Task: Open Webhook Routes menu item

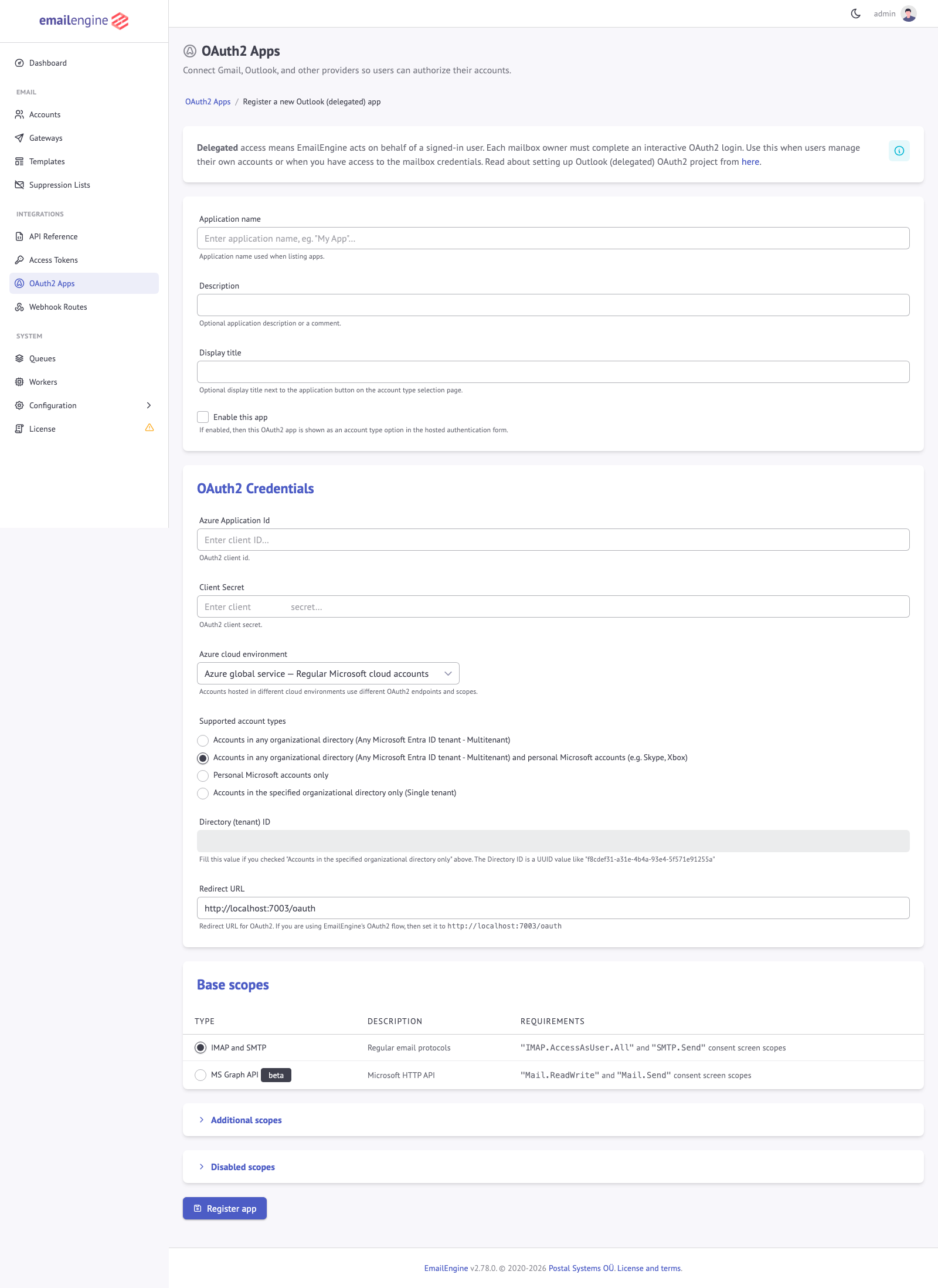Action: pyautogui.click(x=84, y=307)
